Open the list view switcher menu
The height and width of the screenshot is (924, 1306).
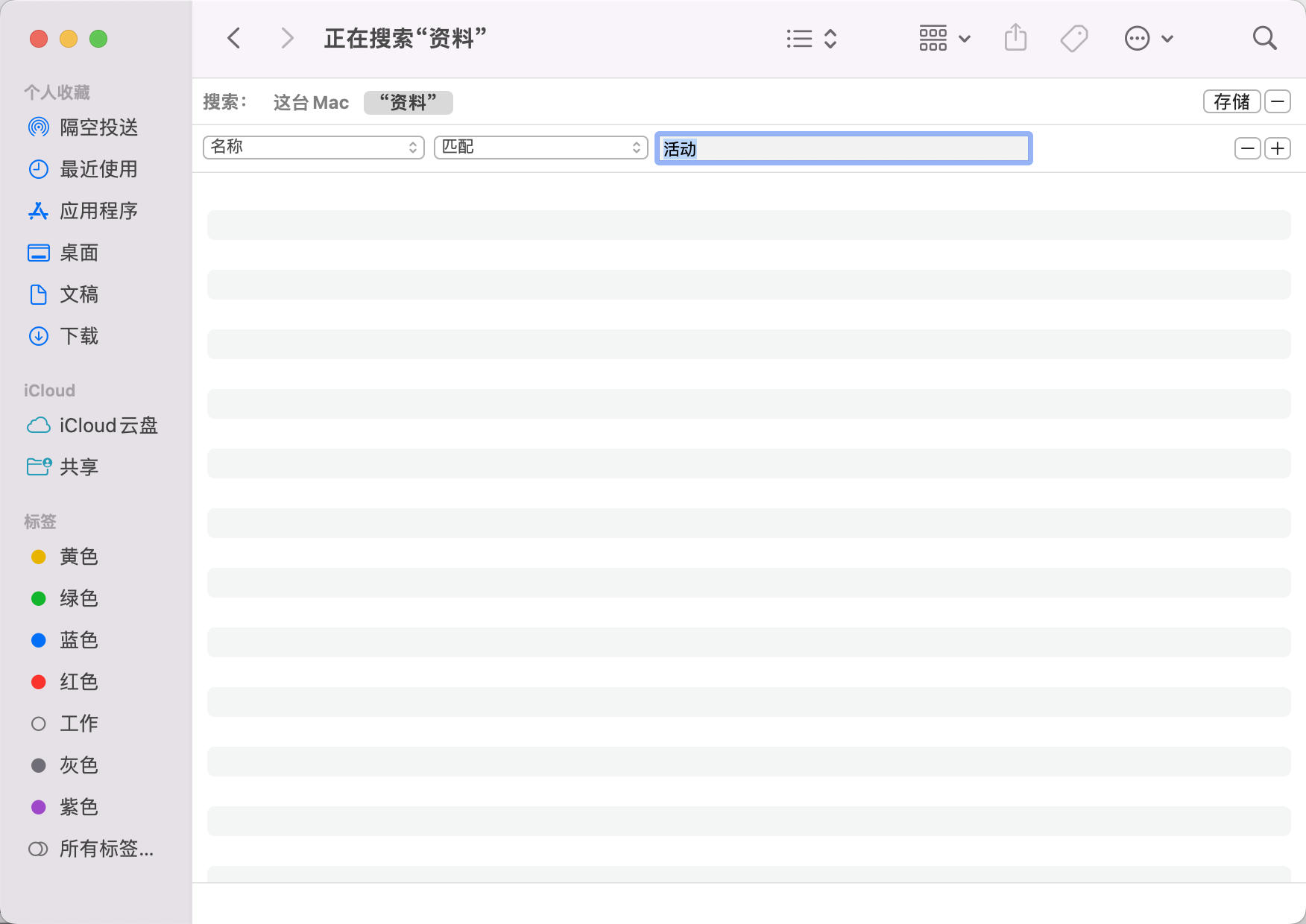[812, 38]
